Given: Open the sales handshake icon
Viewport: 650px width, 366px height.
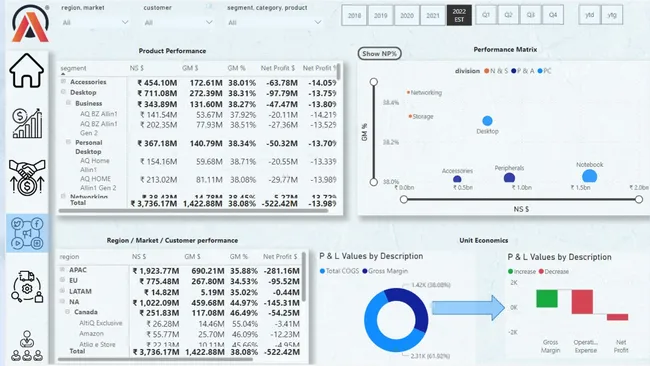Looking at the screenshot, I should pyautogui.click(x=27, y=177).
